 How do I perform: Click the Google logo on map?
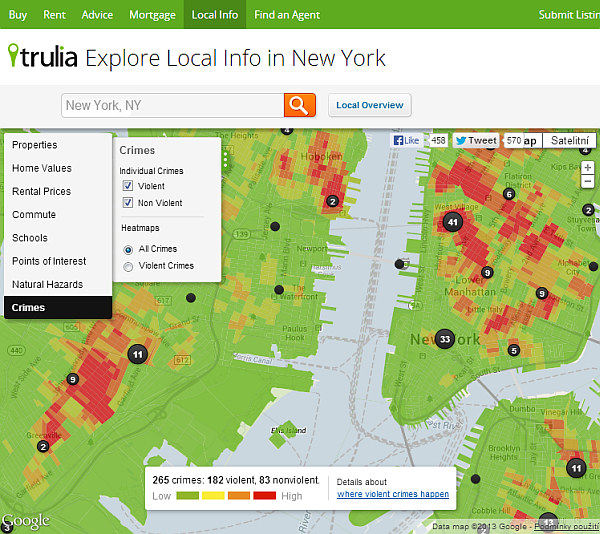(x=26, y=521)
